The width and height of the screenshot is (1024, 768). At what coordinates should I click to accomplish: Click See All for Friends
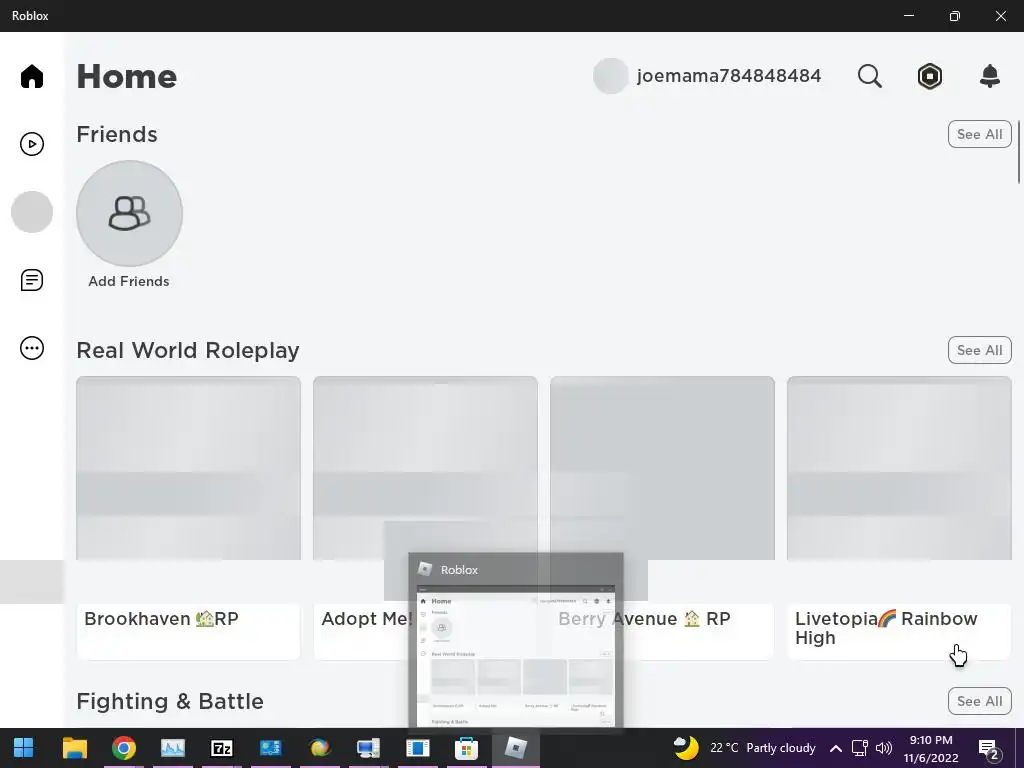(980, 134)
